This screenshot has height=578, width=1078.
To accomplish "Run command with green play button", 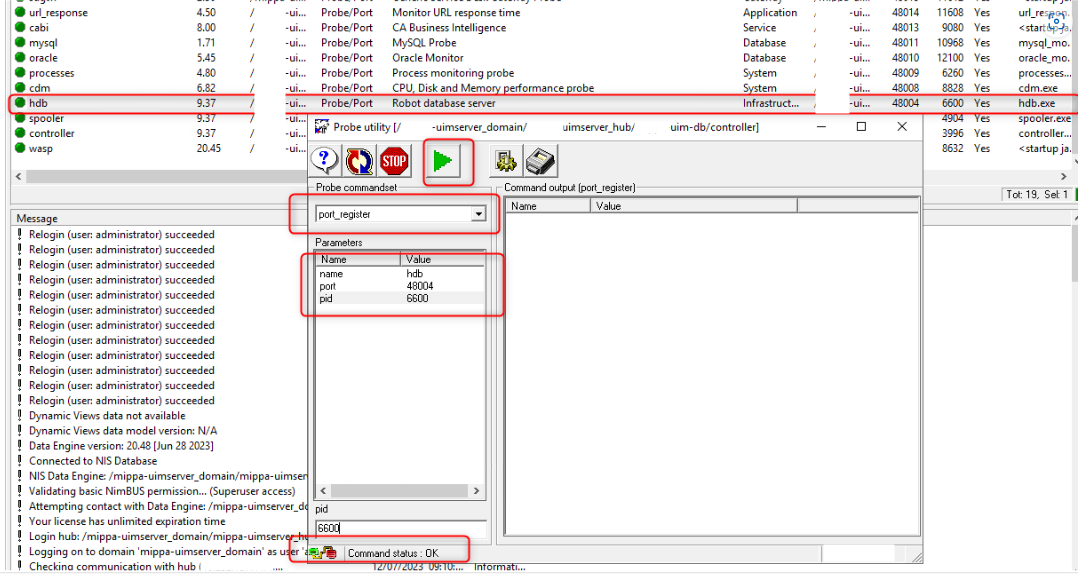I will point(443,162).
